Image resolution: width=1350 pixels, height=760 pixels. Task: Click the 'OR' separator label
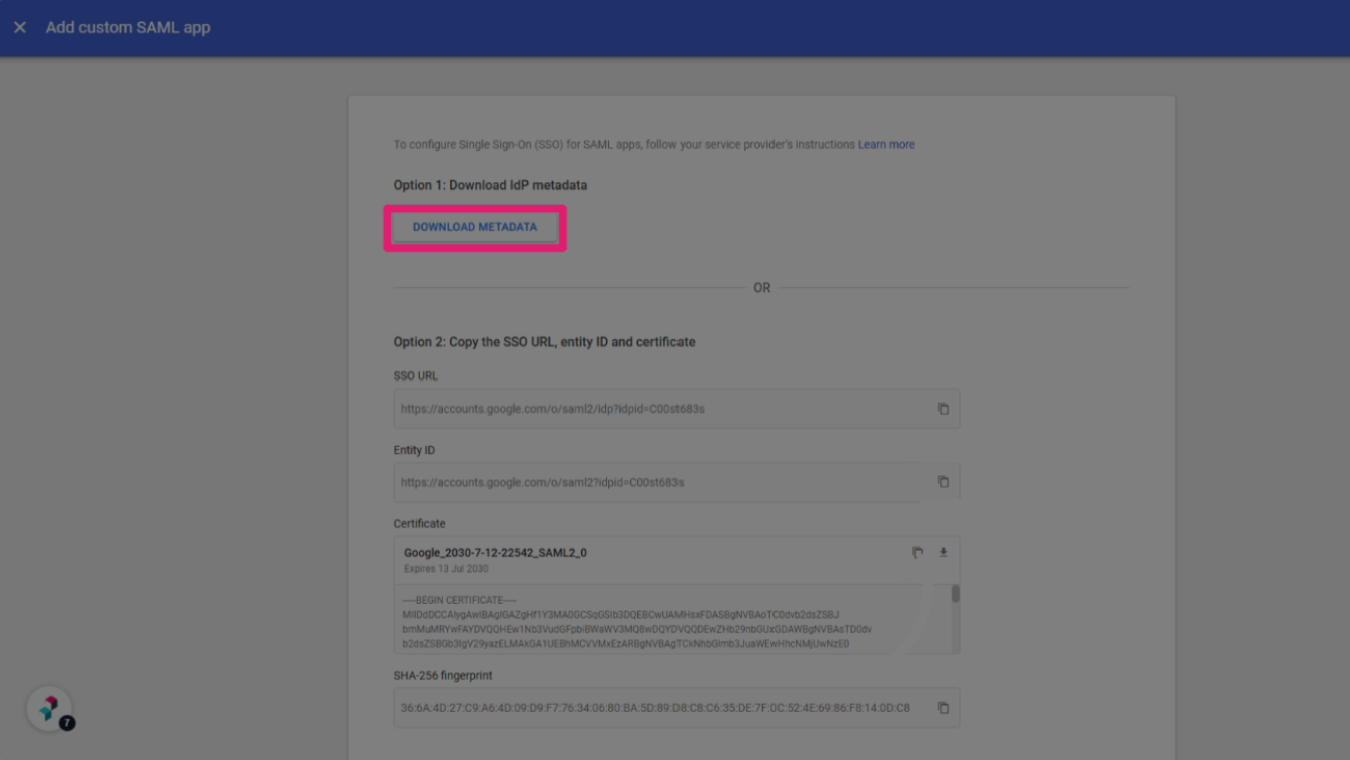(762, 288)
